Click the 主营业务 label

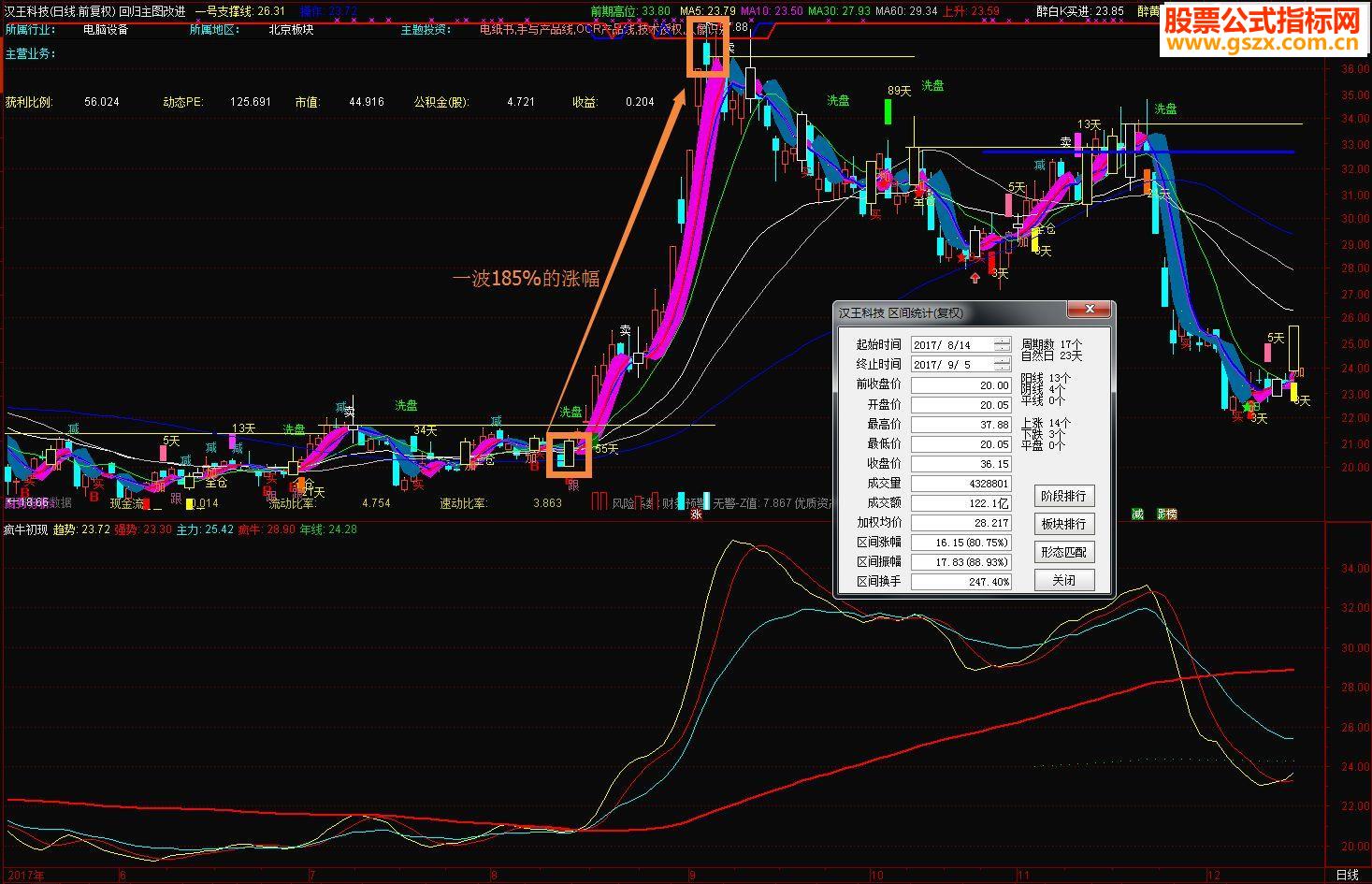pos(30,53)
